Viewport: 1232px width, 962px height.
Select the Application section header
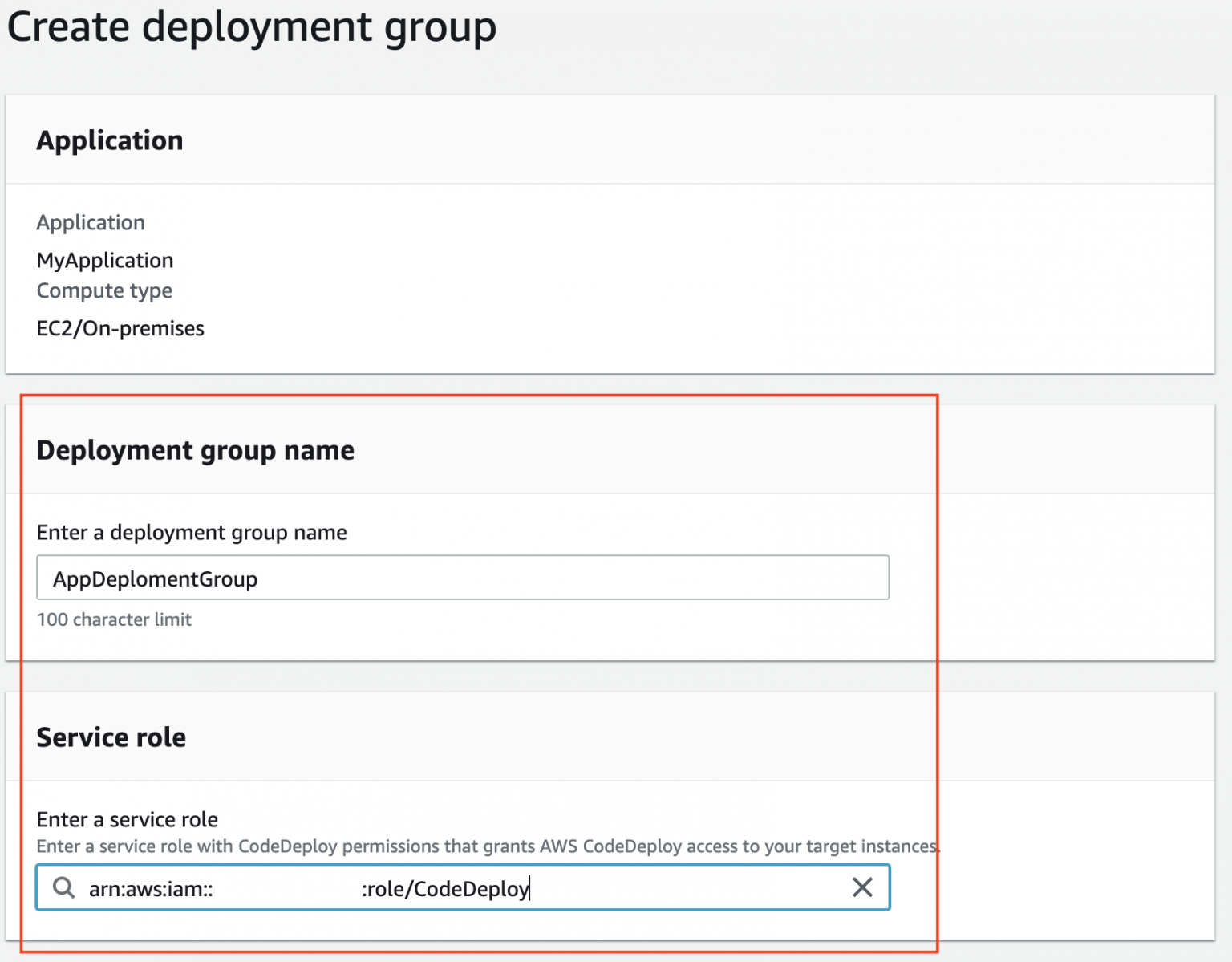109,140
